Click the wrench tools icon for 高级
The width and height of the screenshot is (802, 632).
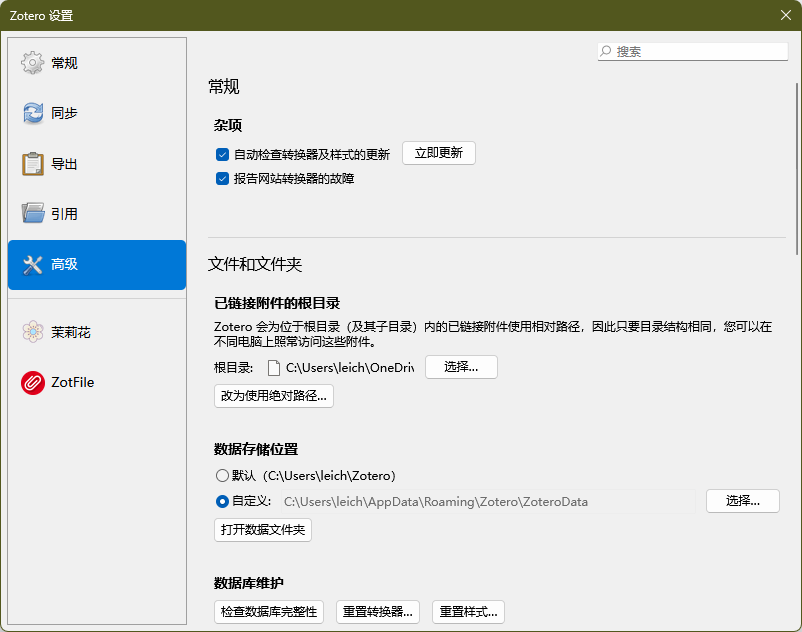point(33,264)
